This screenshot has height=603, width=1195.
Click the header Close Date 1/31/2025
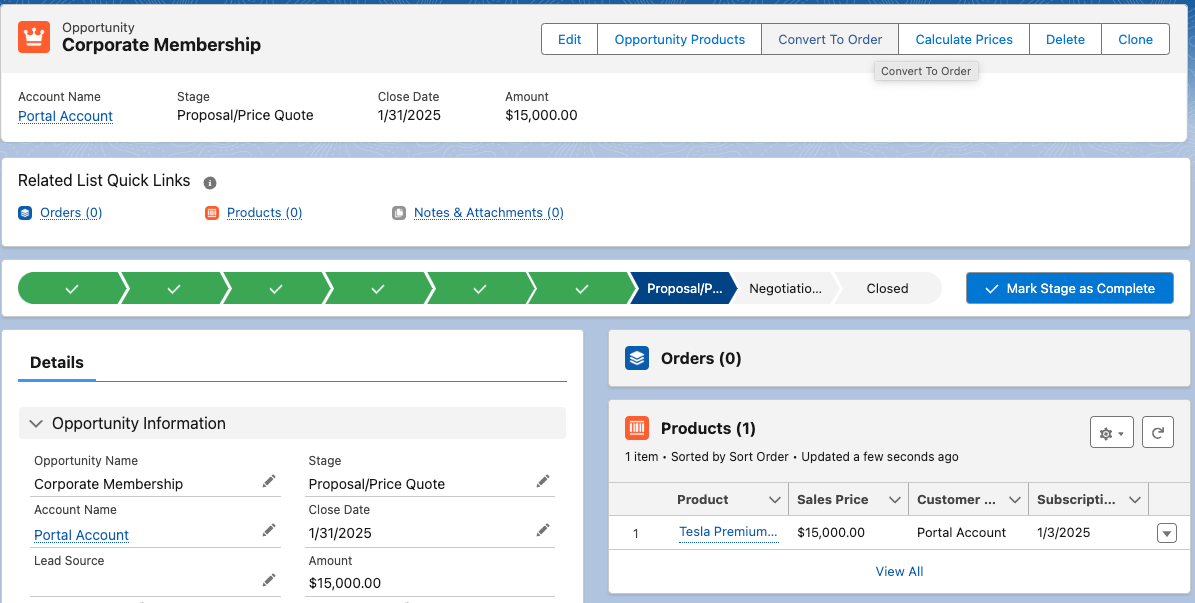tap(409, 115)
